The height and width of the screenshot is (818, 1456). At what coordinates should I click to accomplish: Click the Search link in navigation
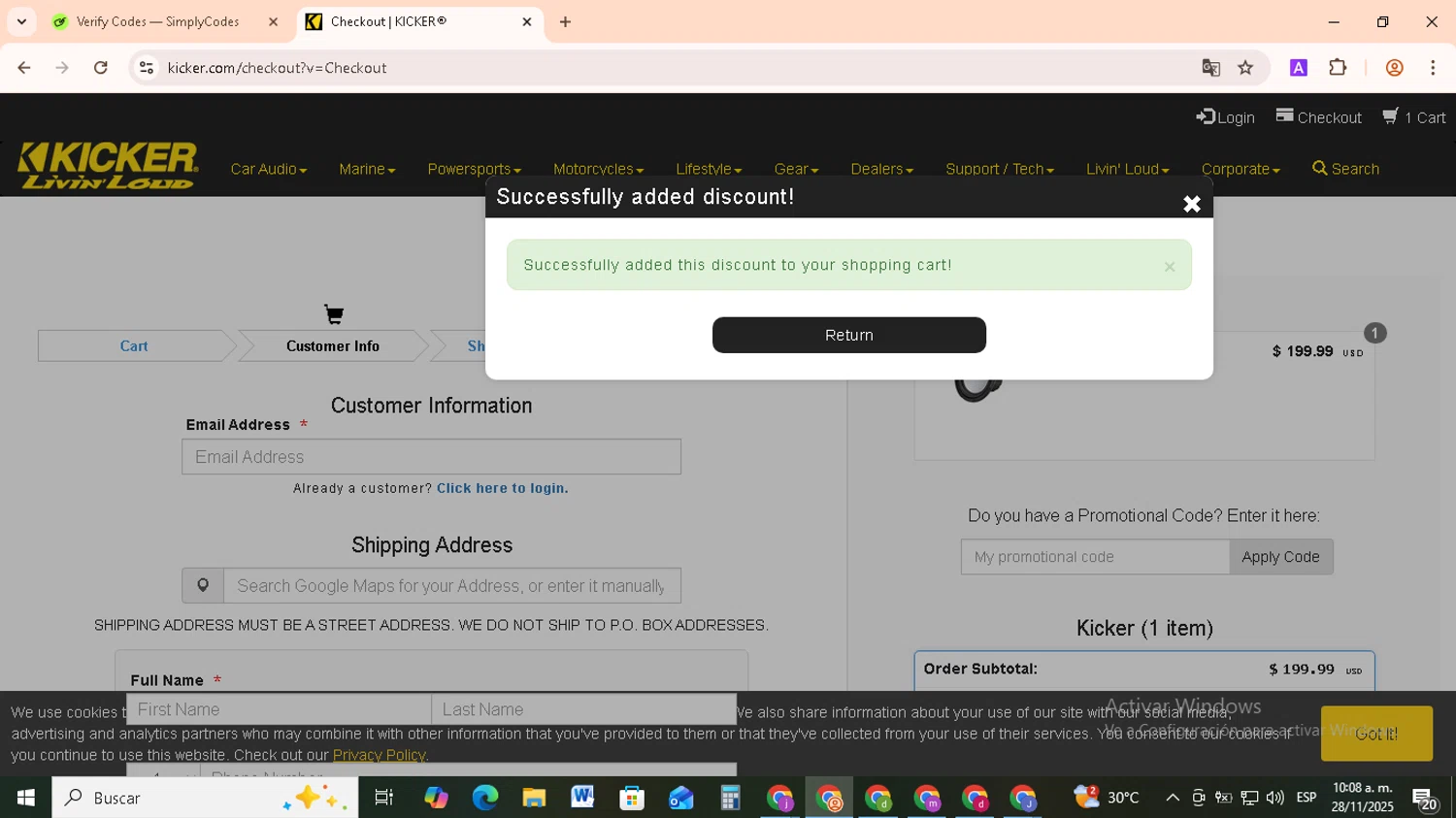(x=1345, y=169)
